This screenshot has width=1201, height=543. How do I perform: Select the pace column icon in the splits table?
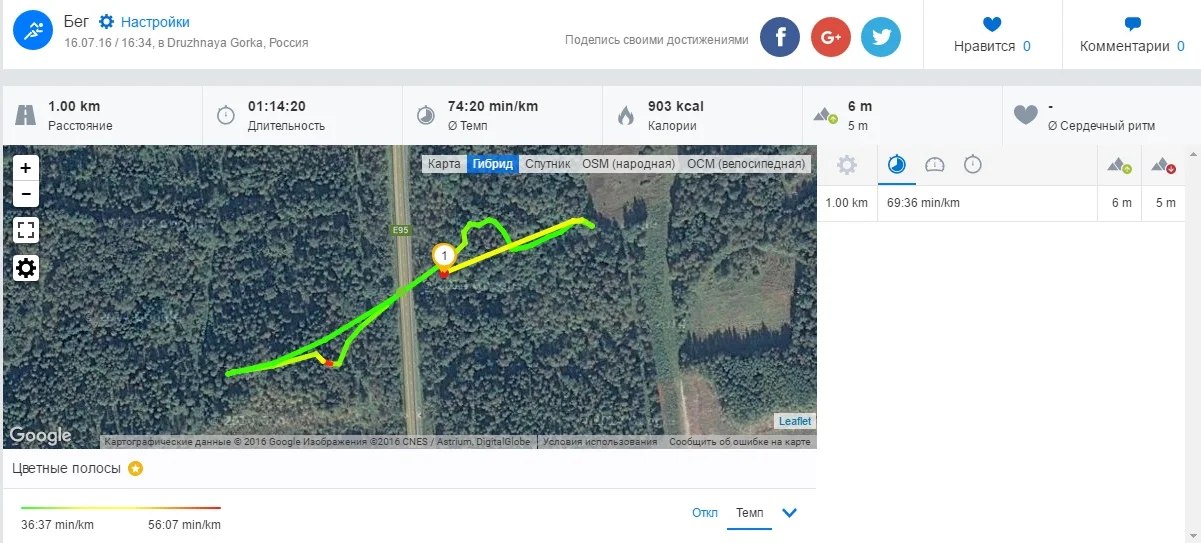tap(897, 165)
